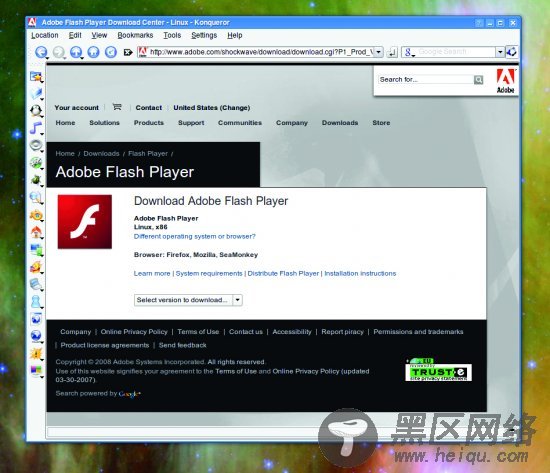The height and width of the screenshot is (473, 550).
Task: Open the Communities navigation link
Action: click(240, 123)
